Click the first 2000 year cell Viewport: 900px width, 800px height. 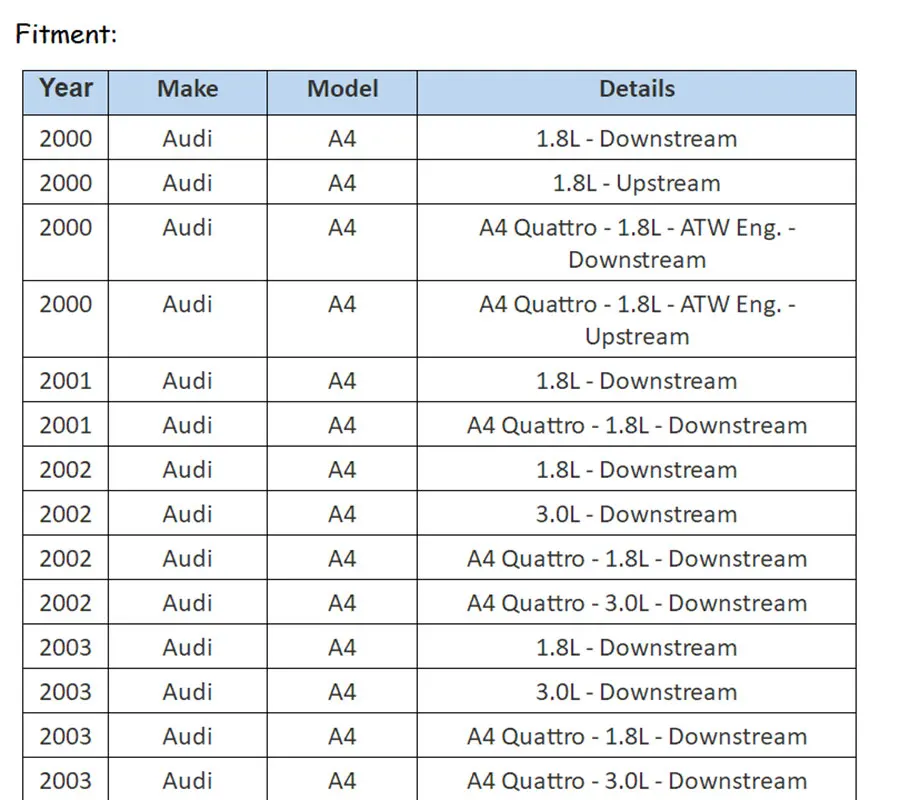pos(65,138)
